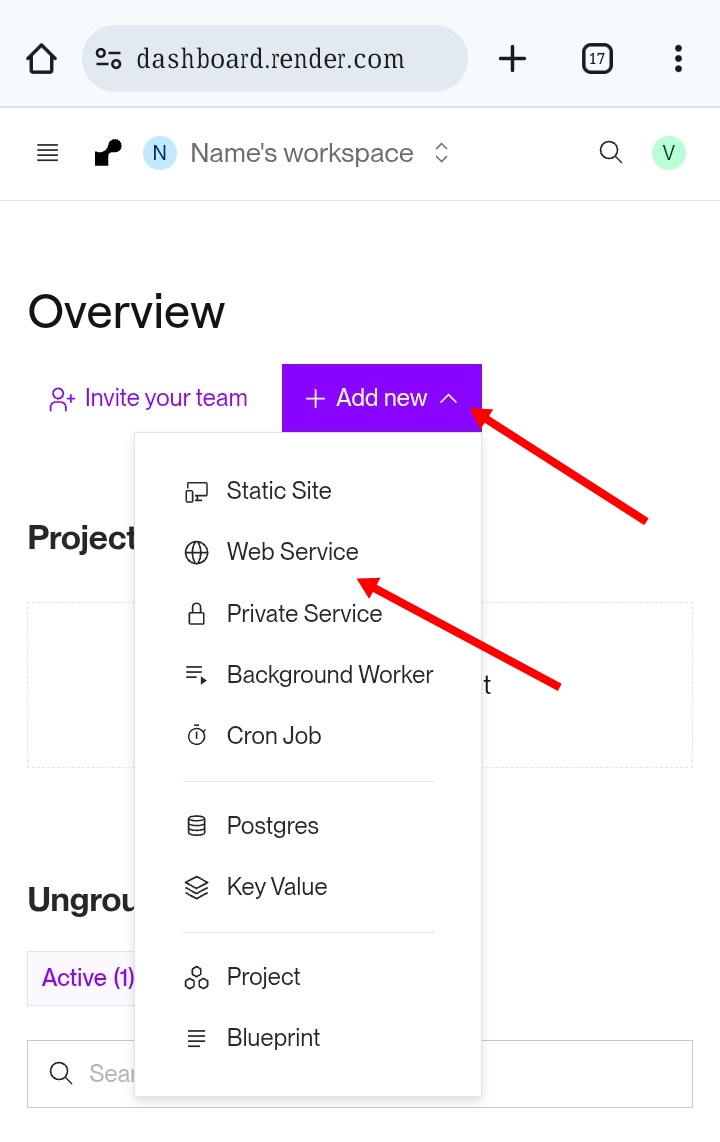720x1142 pixels.
Task: Create a new Cron Job
Action: [273, 736]
